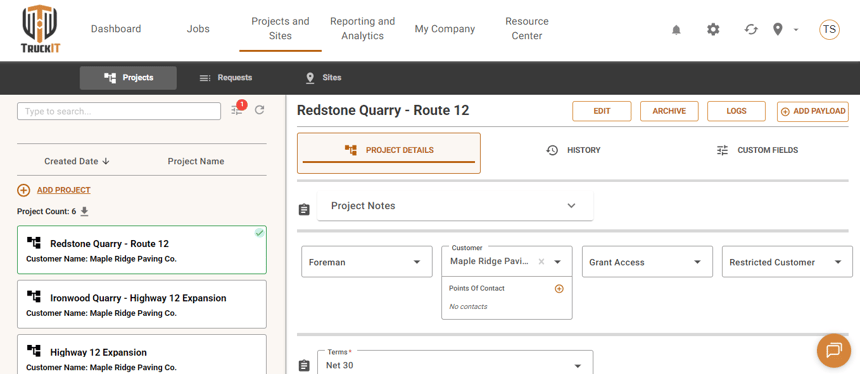Click the 'Project Count: 6' text
860x374 pixels.
[x=47, y=211]
